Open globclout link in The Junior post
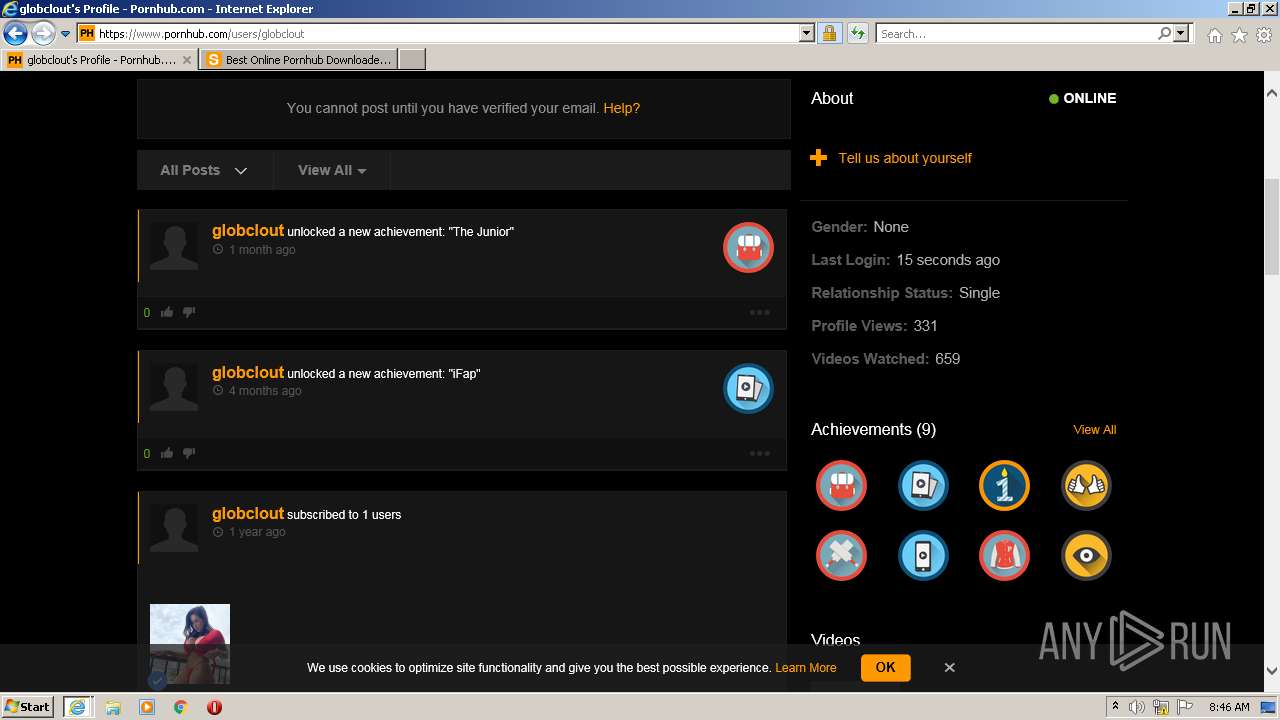 tap(248, 230)
